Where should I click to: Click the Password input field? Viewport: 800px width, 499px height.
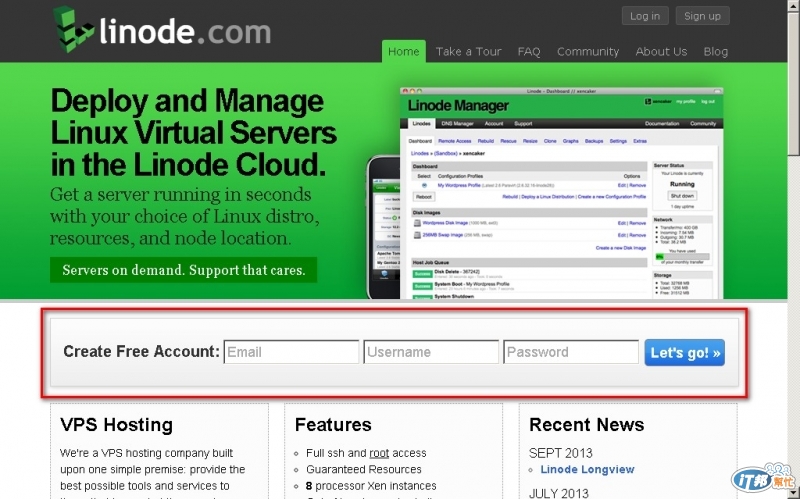(x=571, y=352)
